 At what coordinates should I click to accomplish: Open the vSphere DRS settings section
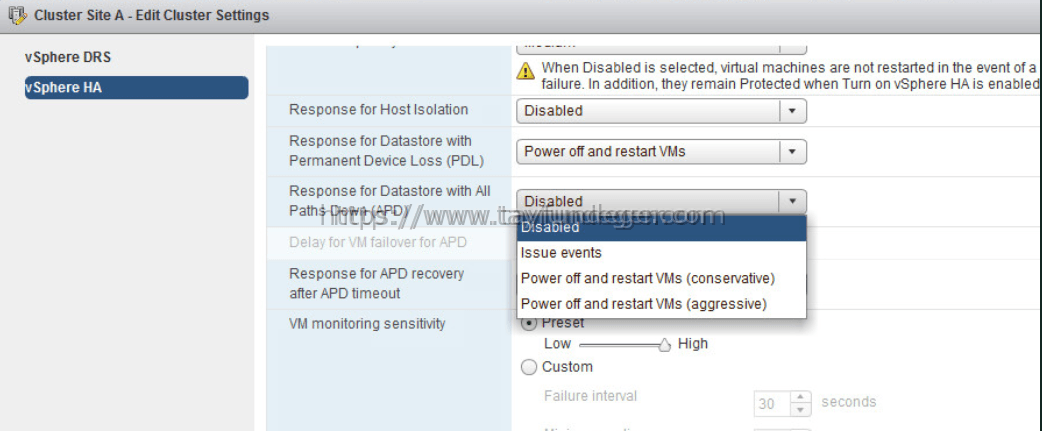point(68,57)
